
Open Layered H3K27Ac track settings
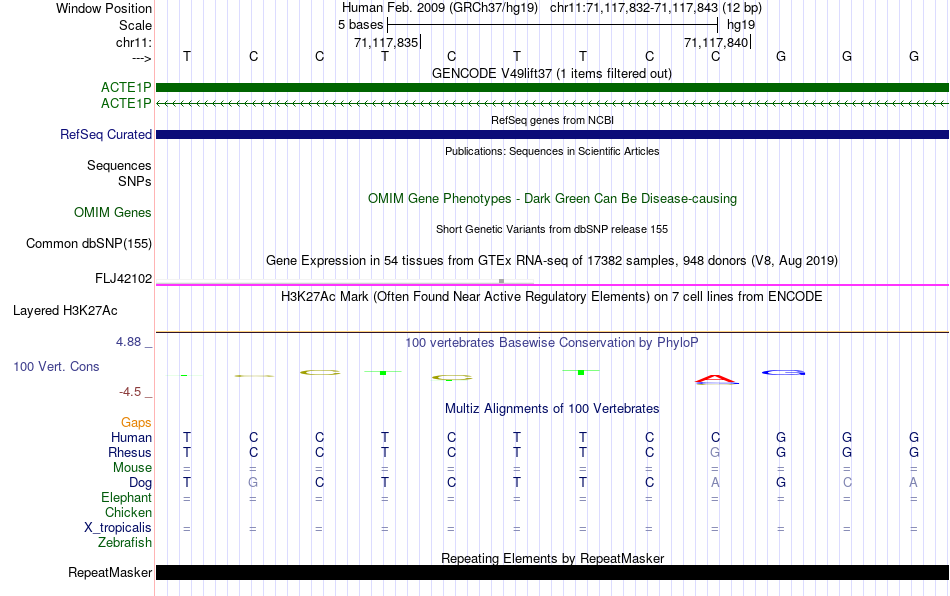(65, 311)
